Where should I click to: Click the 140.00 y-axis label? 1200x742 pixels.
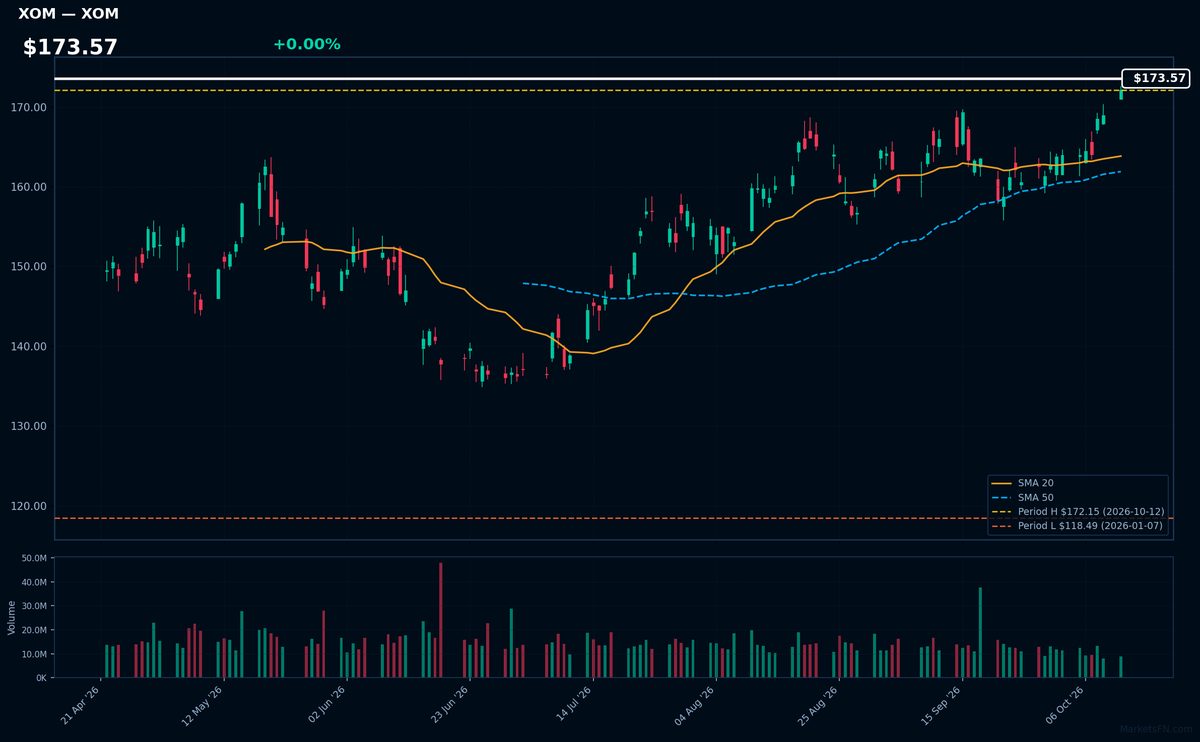(x=31, y=347)
